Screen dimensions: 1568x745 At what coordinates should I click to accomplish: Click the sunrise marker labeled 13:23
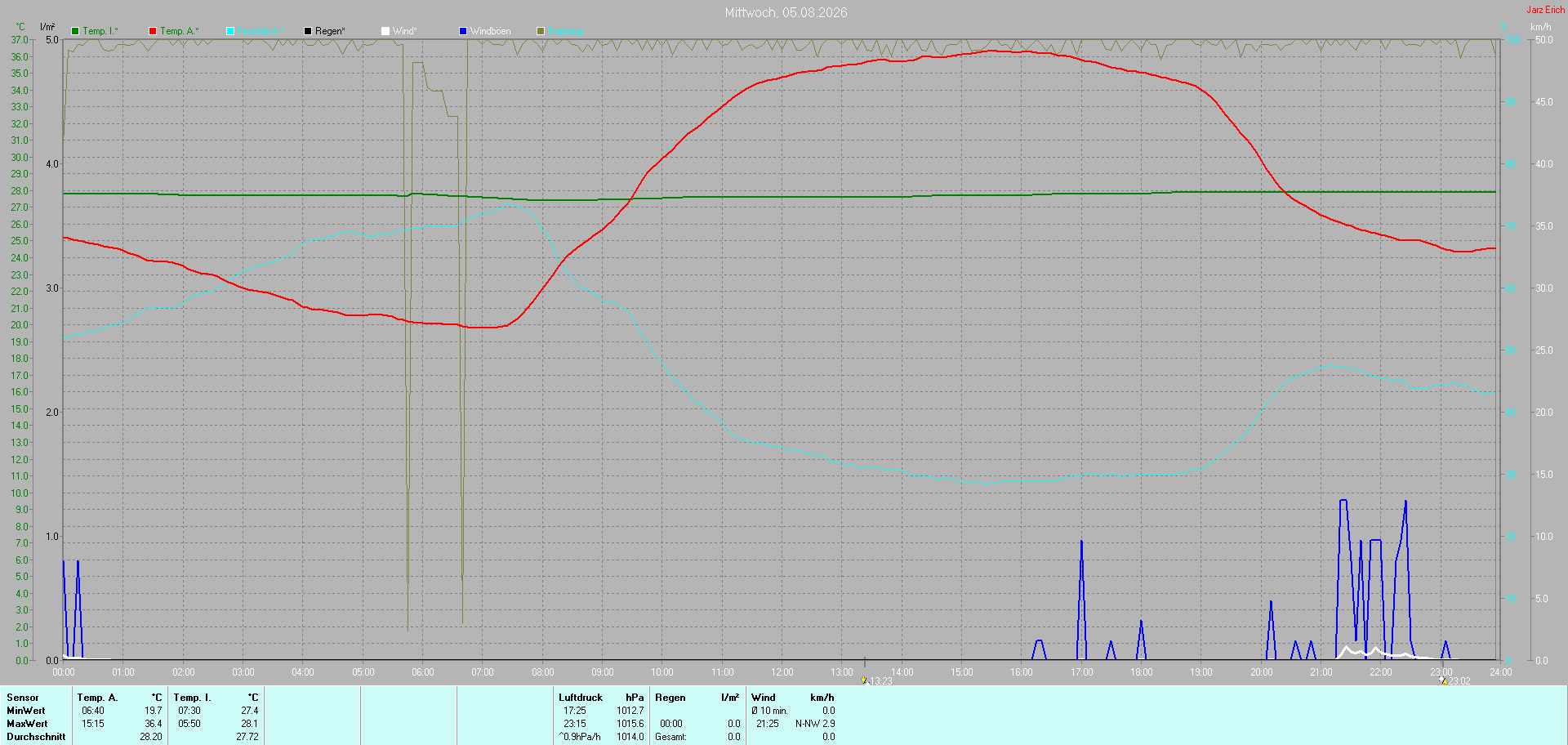coord(864,680)
